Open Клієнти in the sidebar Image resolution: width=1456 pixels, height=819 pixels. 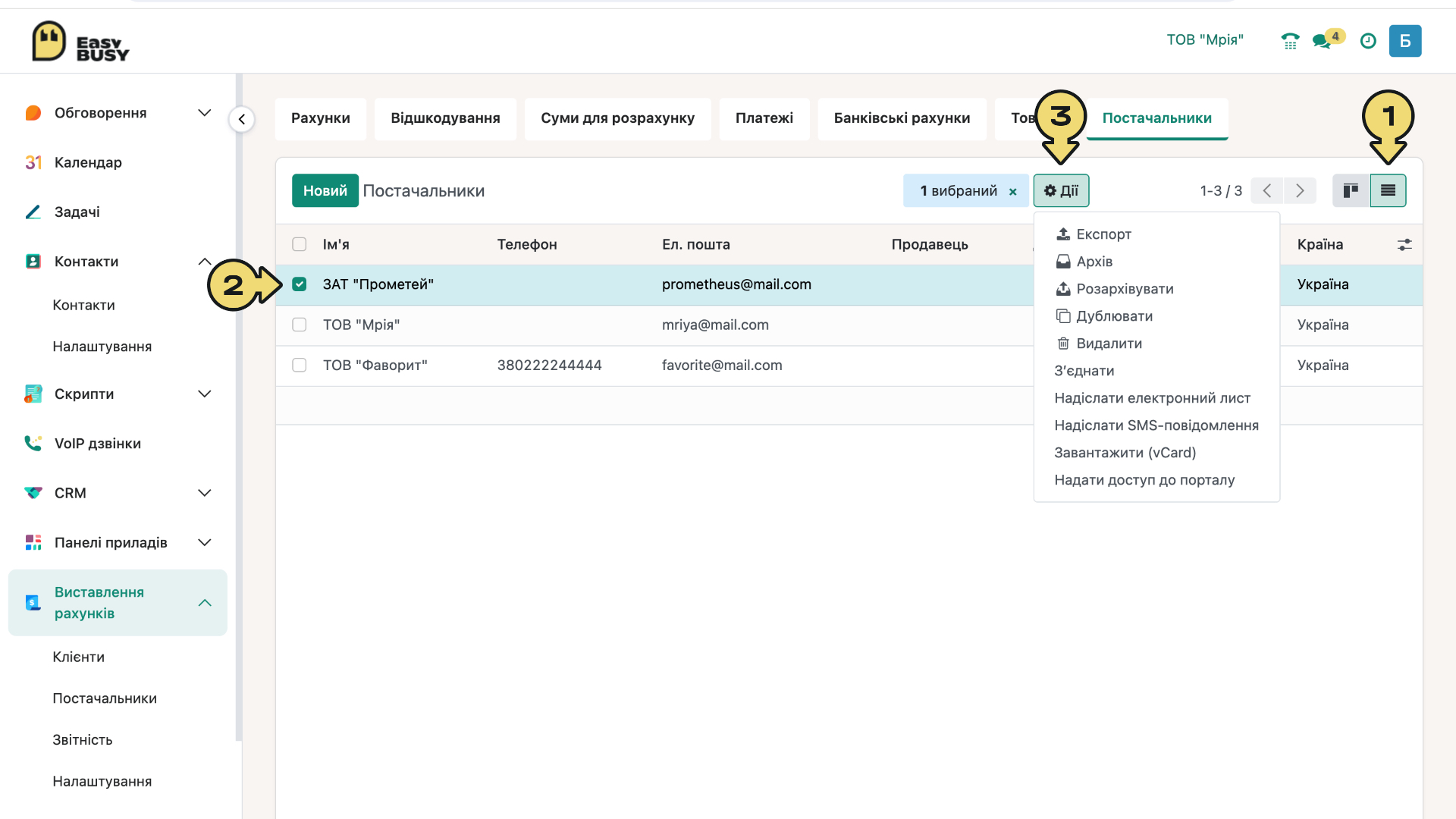[x=79, y=657]
